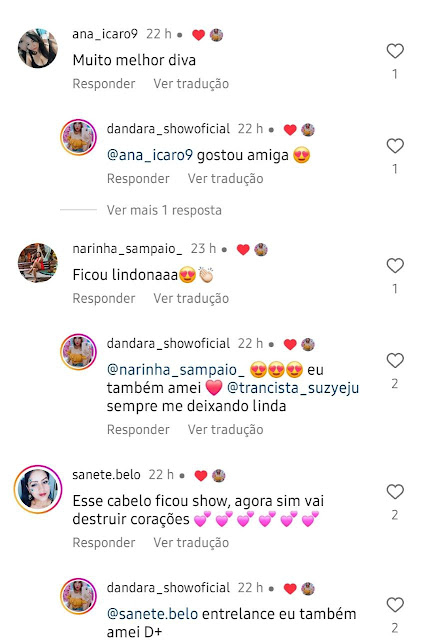
Task: Open the @sanete.belo mention link
Action: click(152, 614)
